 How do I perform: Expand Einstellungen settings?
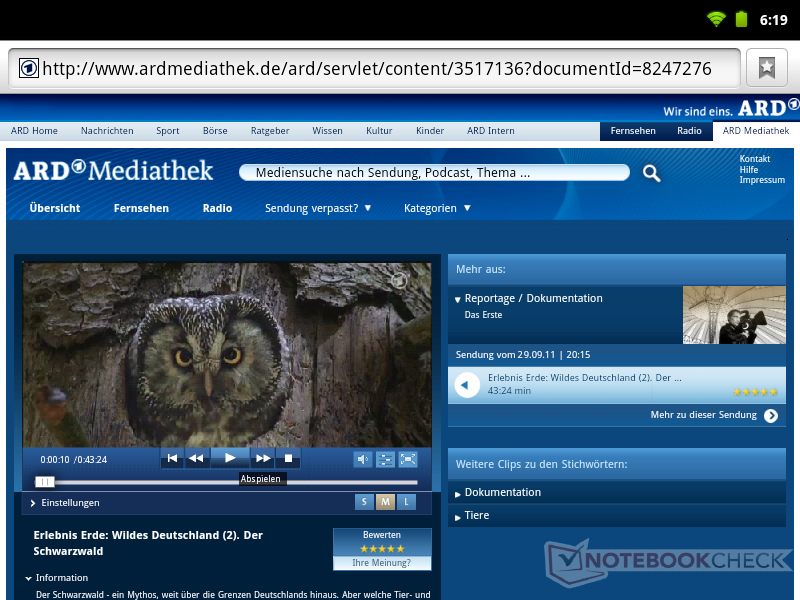click(x=65, y=503)
